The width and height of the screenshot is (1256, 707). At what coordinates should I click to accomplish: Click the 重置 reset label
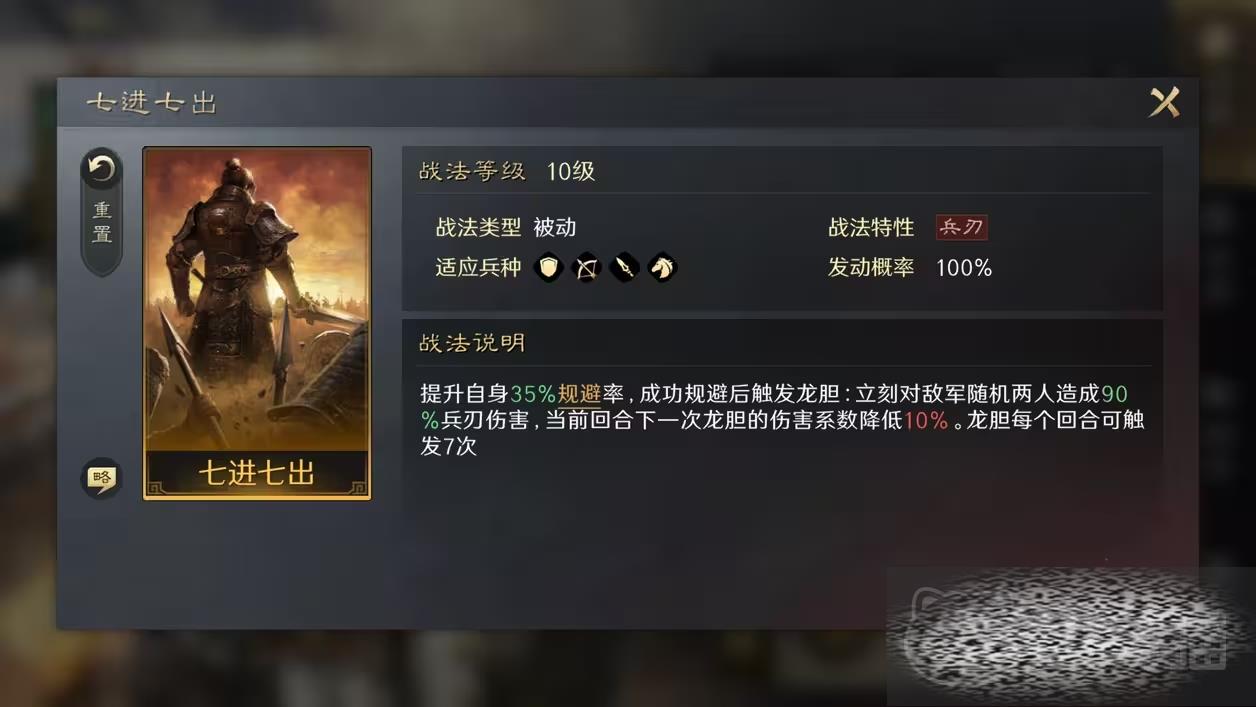[102, 223]
